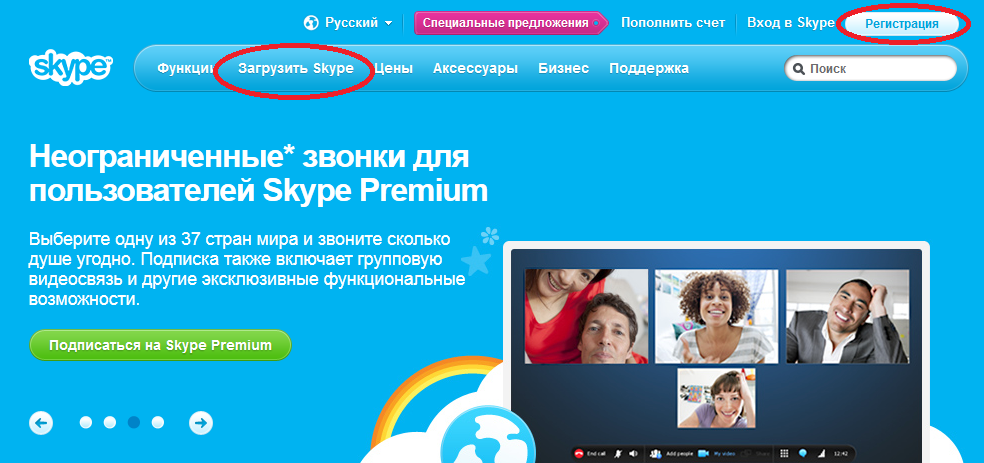Open the Поддержка menu item
This screenshot has height=463, width=984.
pyautogui.click(x=649, y=68)
